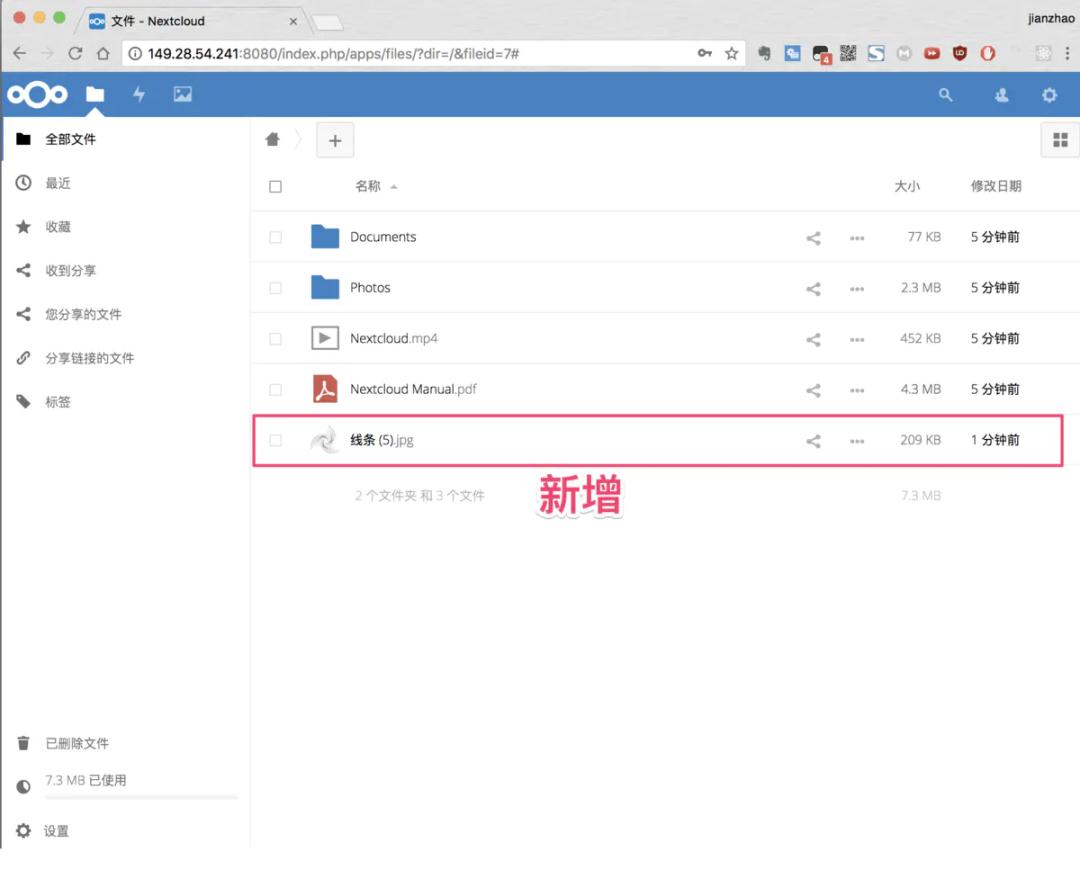Open the more actions menu for Nextcloud.mp4
The height and width of the screenshot is (869, 1080).
(x=857, y=338)
